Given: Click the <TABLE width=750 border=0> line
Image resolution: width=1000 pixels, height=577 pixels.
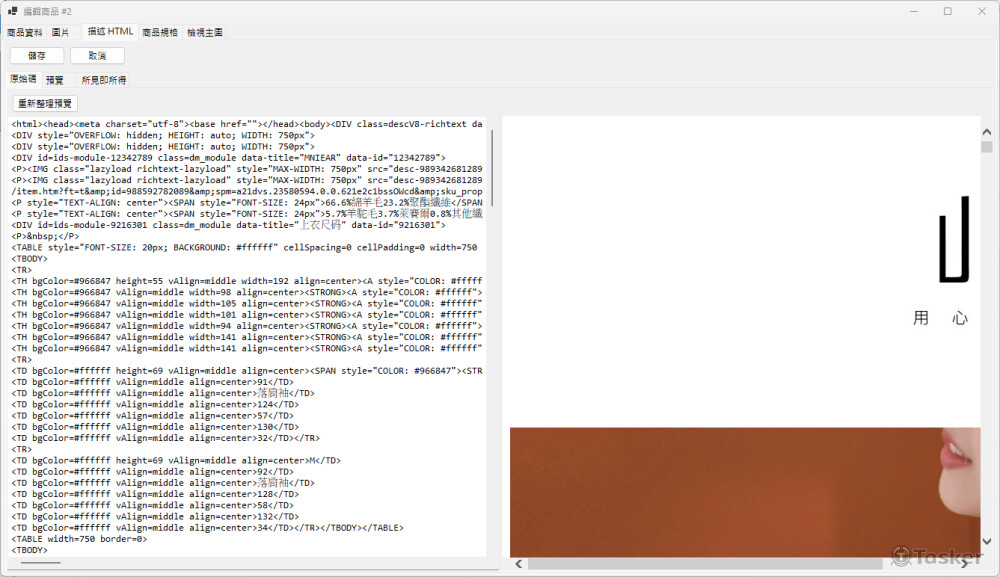Looking at the screenshot, I should pos(79,539).
